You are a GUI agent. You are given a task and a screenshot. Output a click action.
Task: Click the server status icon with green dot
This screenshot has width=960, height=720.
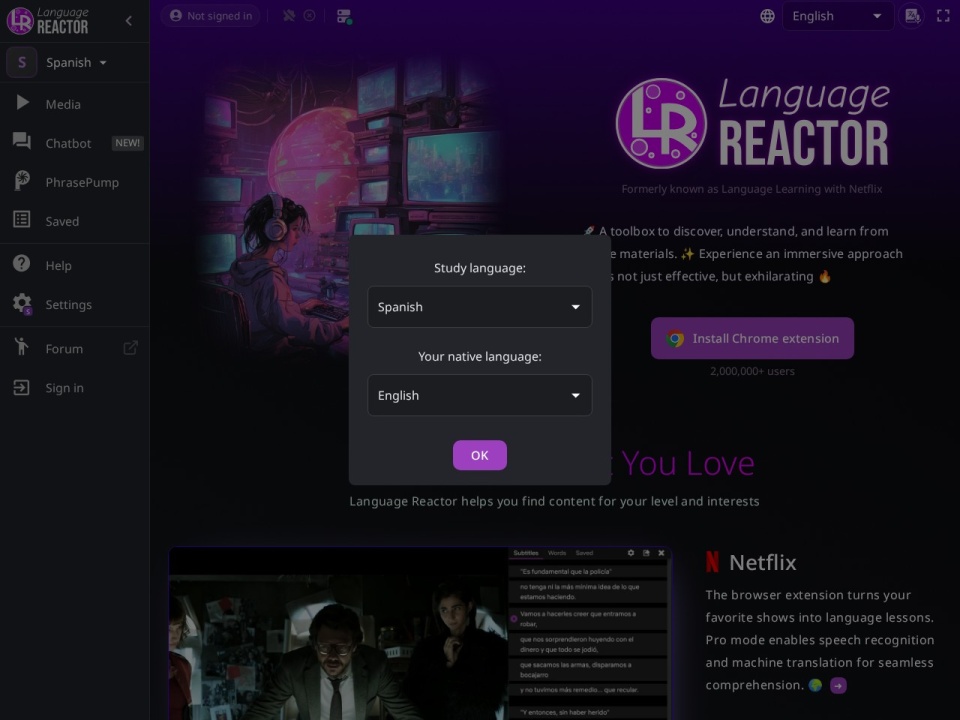(x=344, y=17)
